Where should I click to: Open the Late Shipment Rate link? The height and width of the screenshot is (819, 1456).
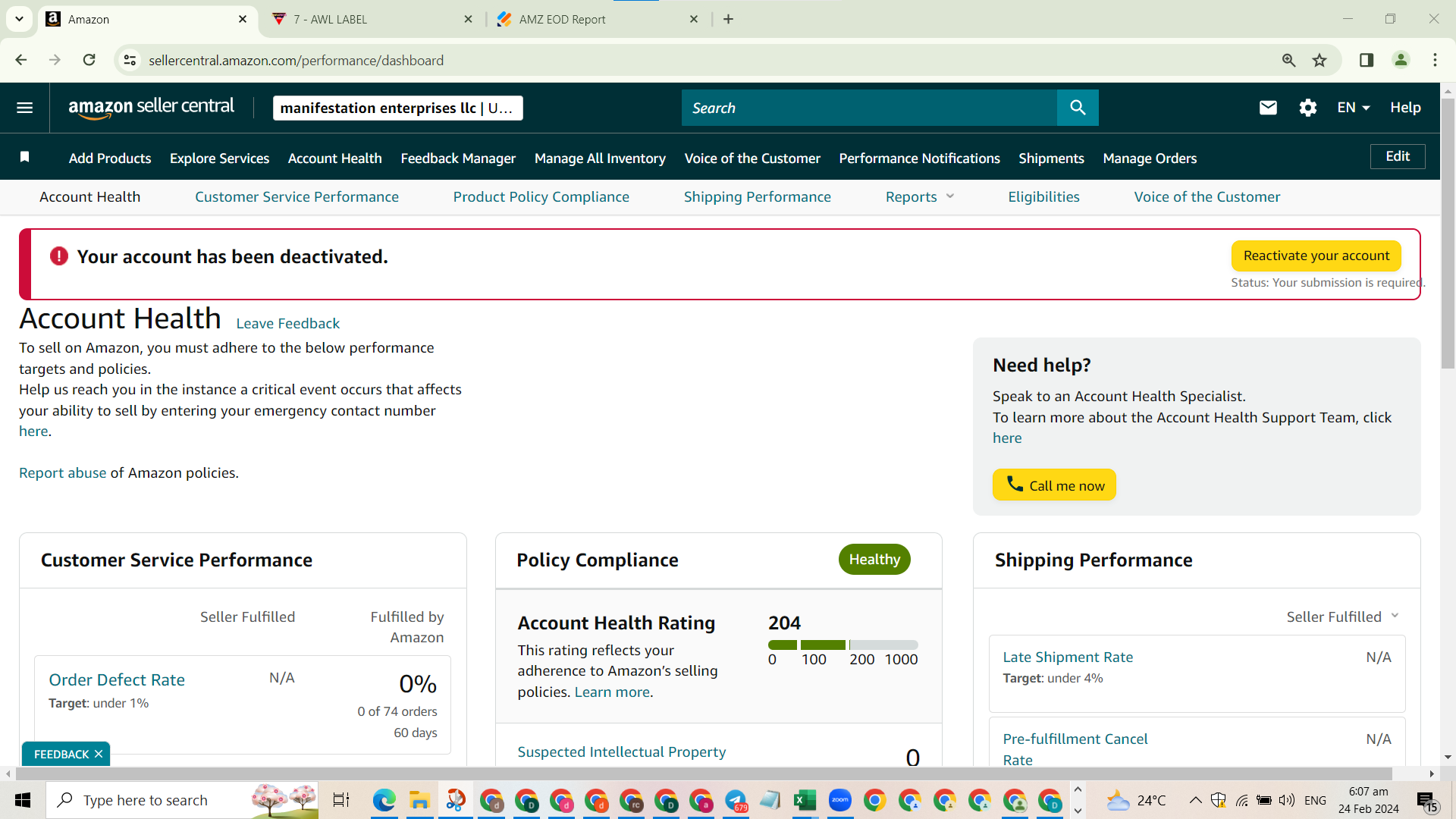tap(1068, 657)
